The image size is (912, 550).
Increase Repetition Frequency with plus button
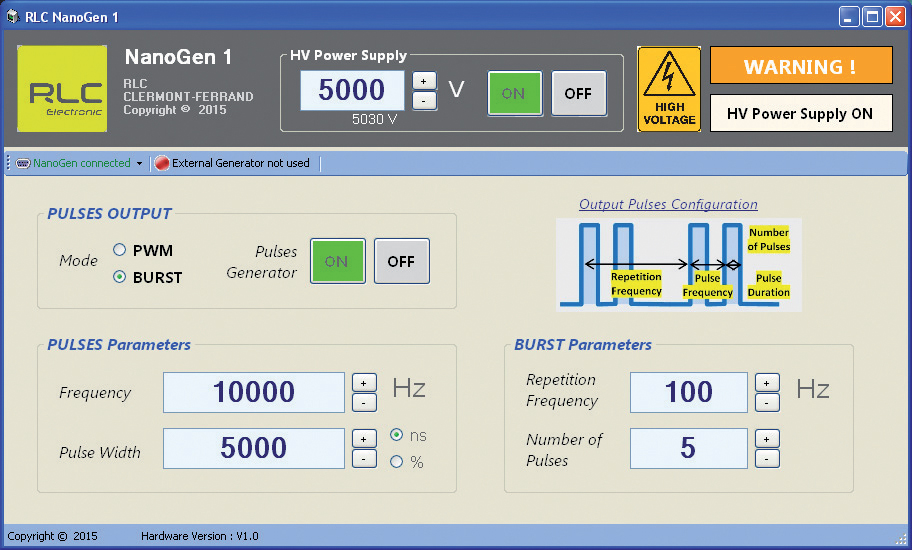point(767,383)
